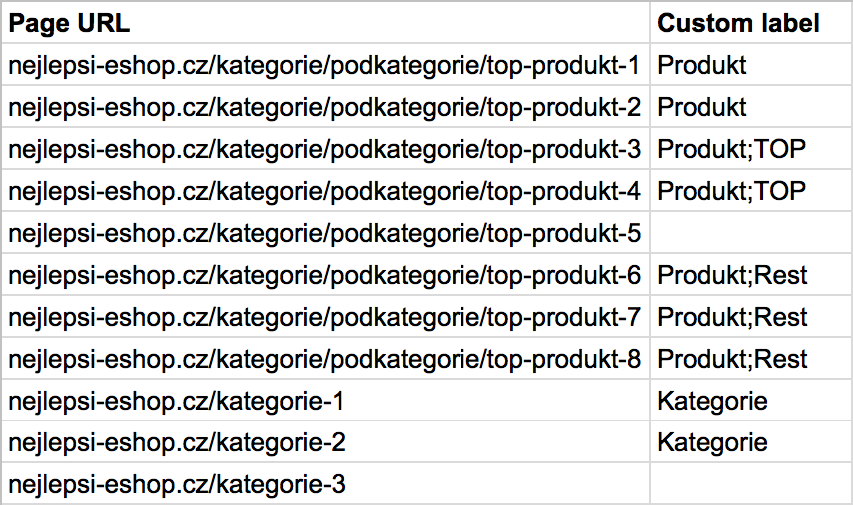Click the top-produkt-5 URL cell
Viewport: 853px width, 505px height.
(325, 232)
